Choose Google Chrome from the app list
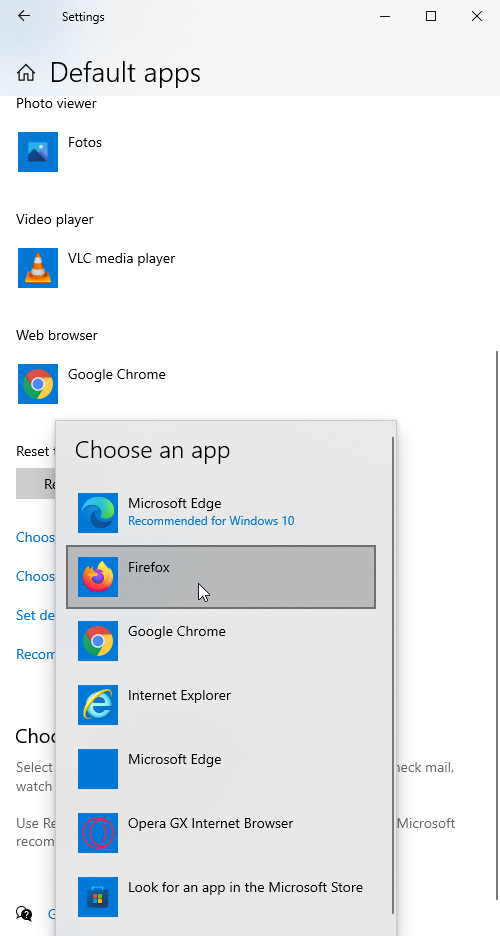Image resolution: width=500 pixels, height=936 pixels. tap(221, 641)
